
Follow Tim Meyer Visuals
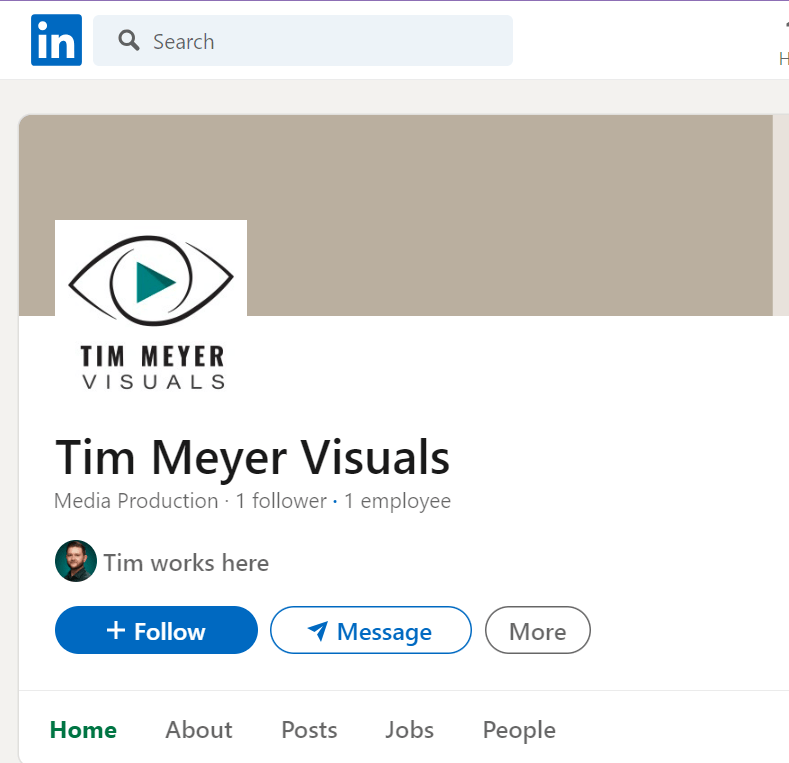pyautogui.click(x=156, y=631)
